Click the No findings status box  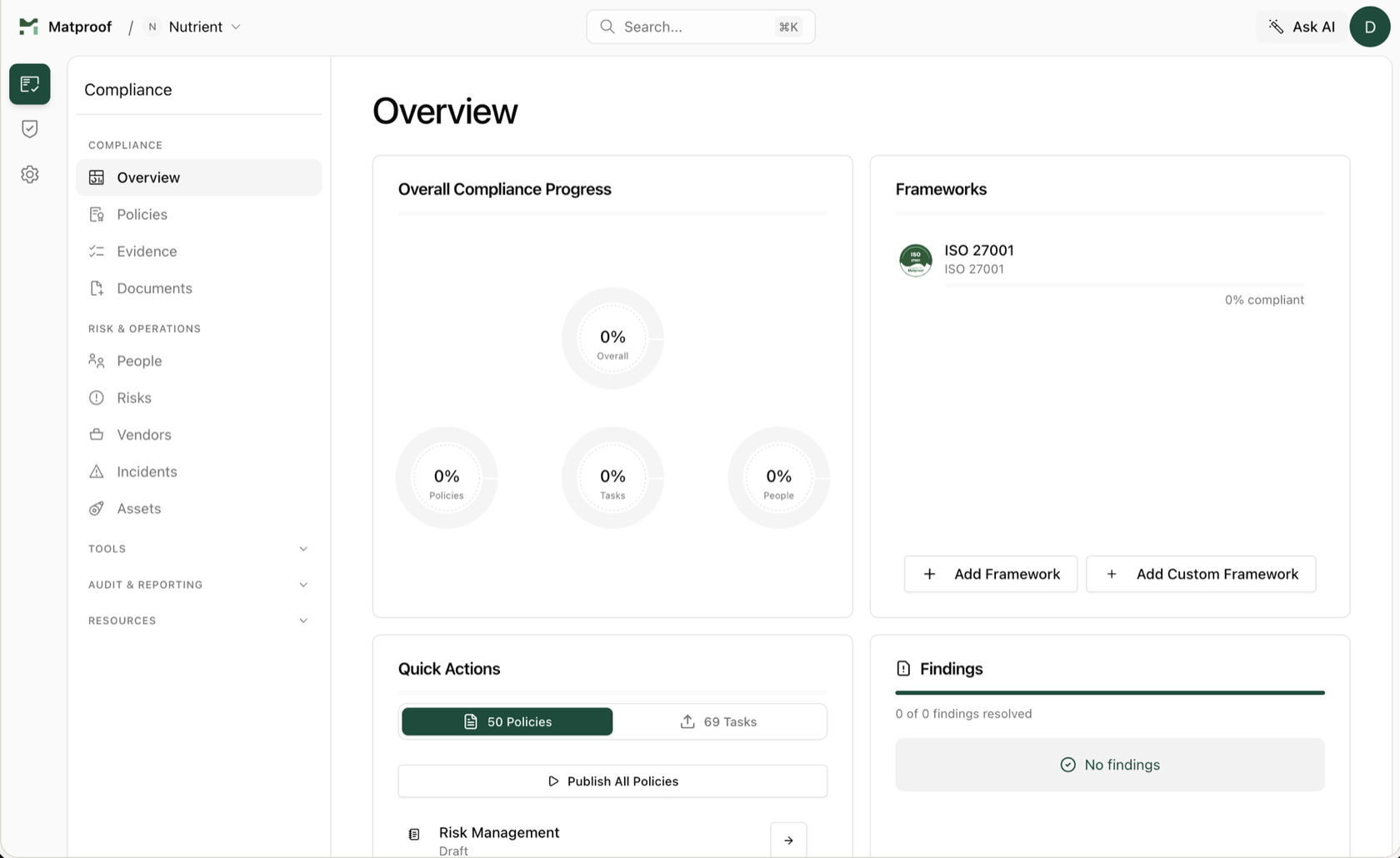click(1110, 765)
